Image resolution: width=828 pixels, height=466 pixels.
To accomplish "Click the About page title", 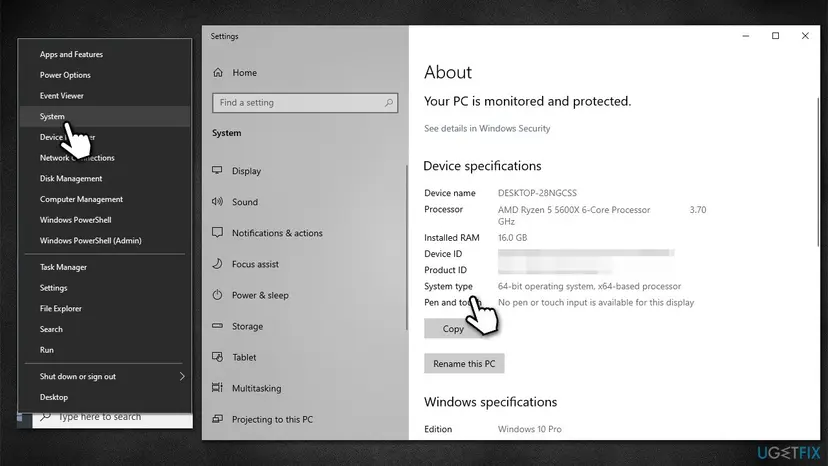I will (448, 72).
